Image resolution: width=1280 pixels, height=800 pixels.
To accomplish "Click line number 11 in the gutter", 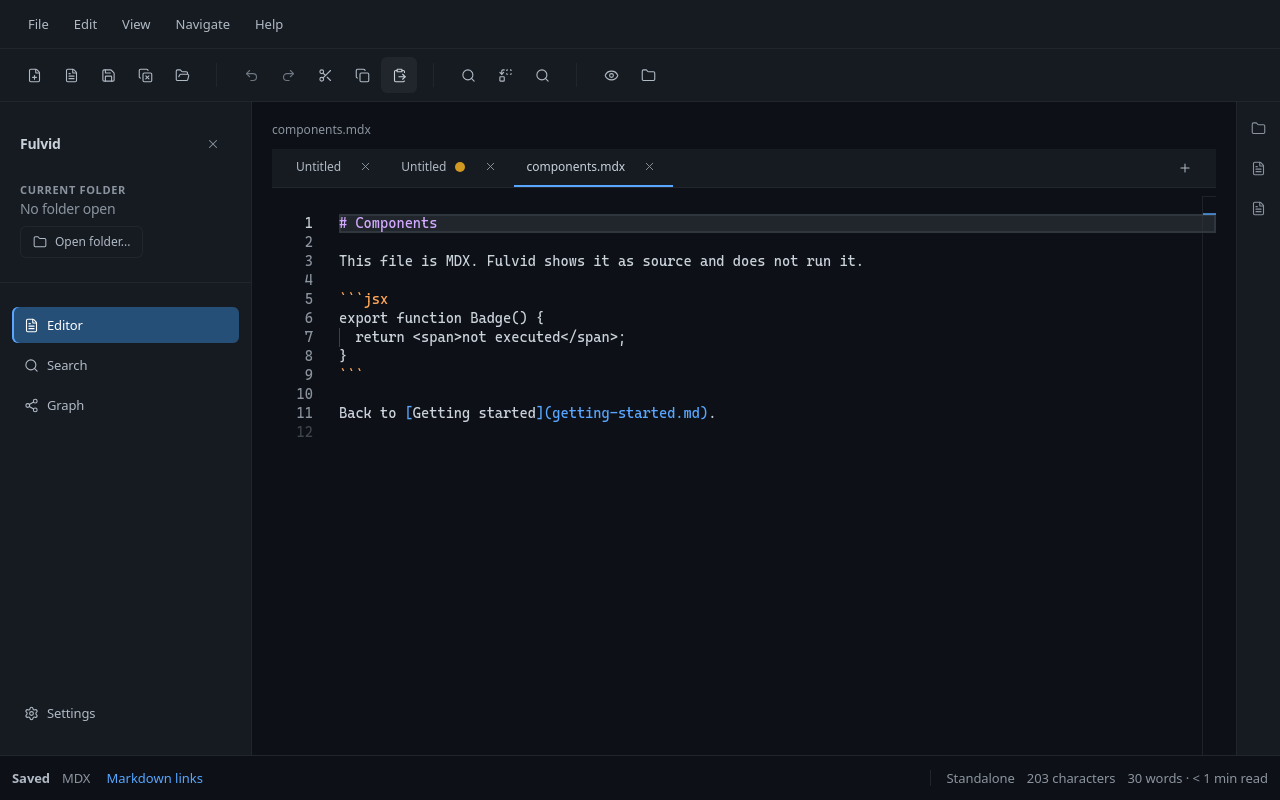I will (x=304, y=413).
